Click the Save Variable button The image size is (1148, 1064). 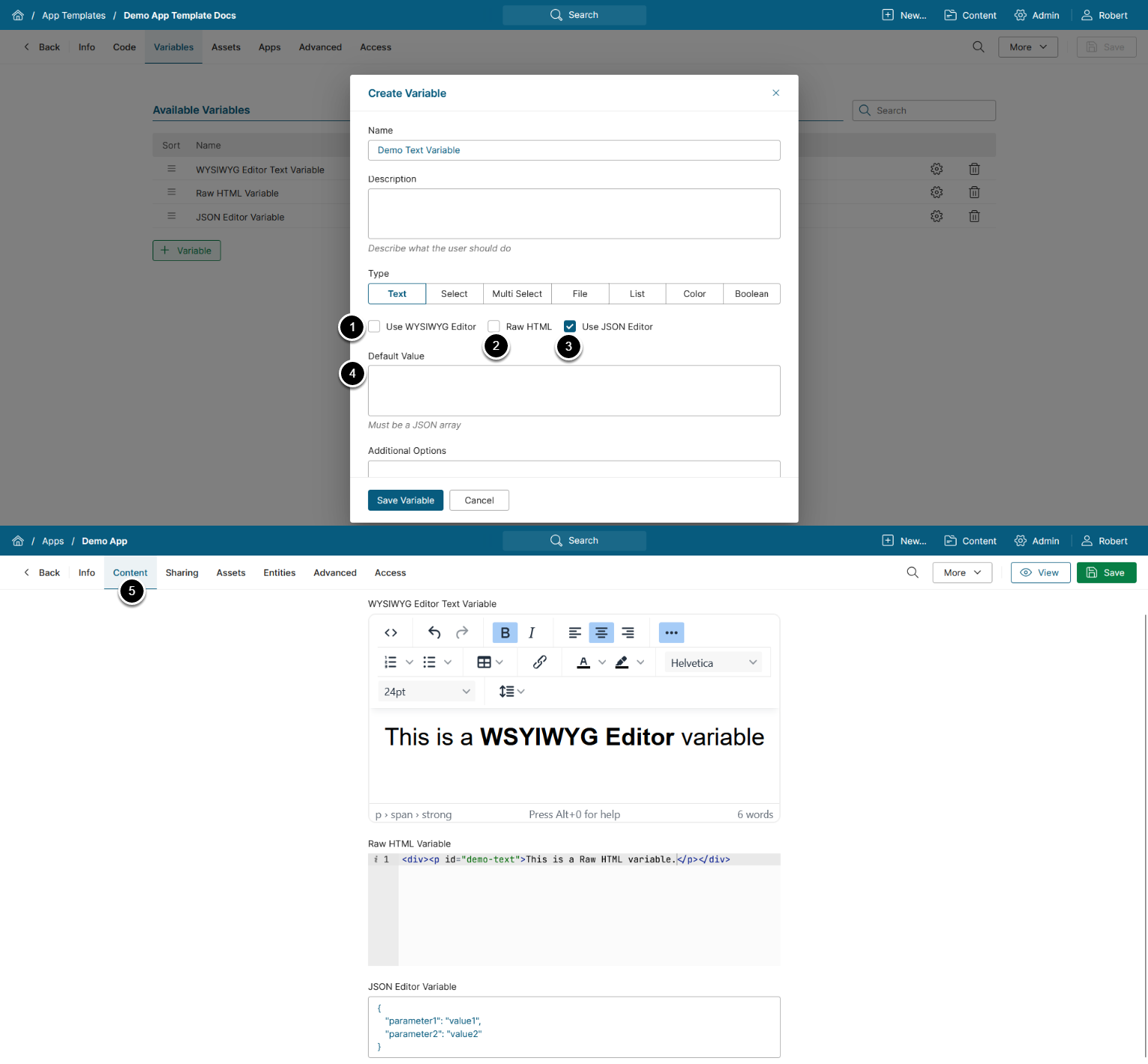(x=405, y=500)
